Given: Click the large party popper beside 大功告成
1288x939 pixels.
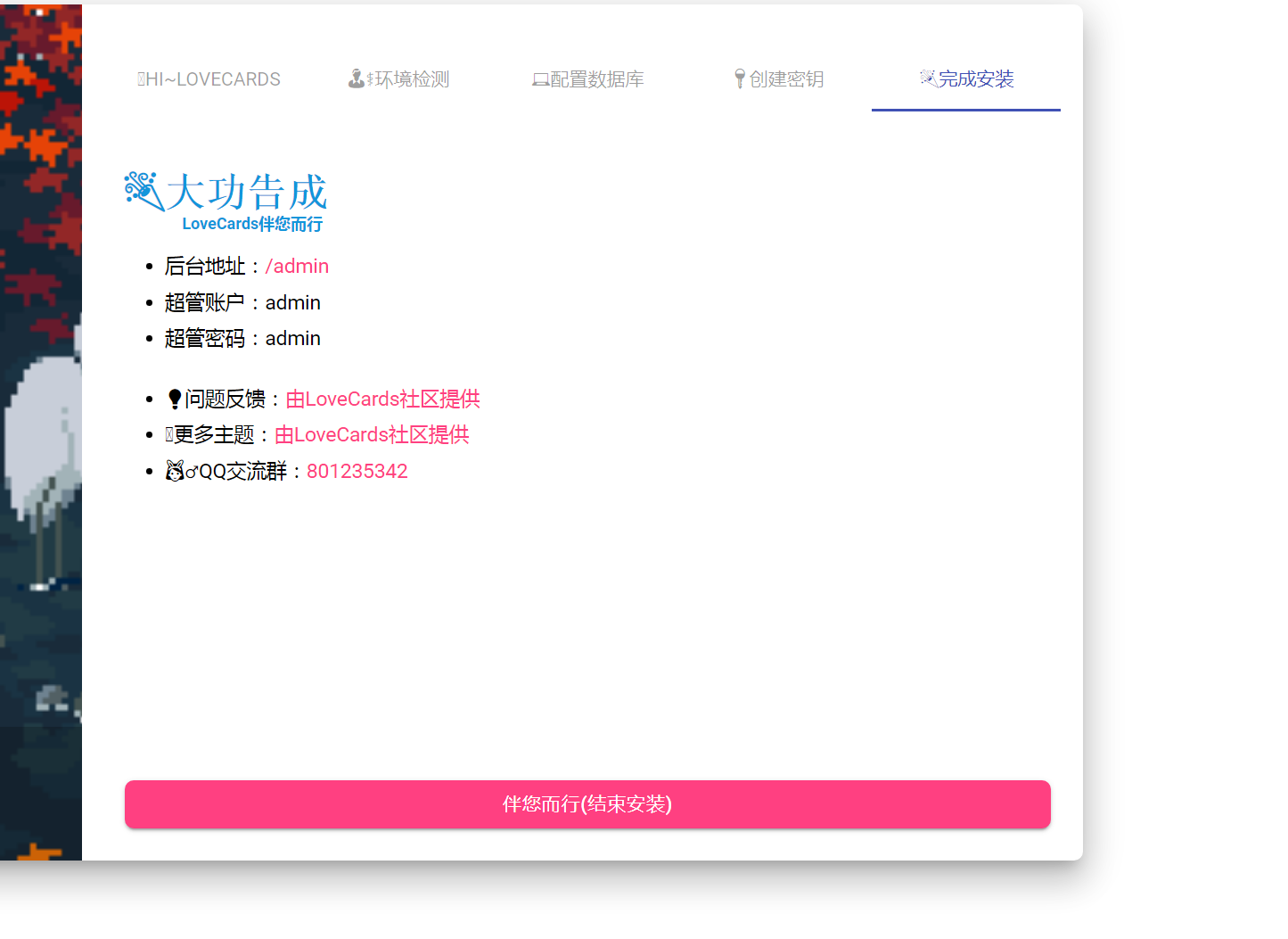Looking at the screenshot, I should coord(144,192).
